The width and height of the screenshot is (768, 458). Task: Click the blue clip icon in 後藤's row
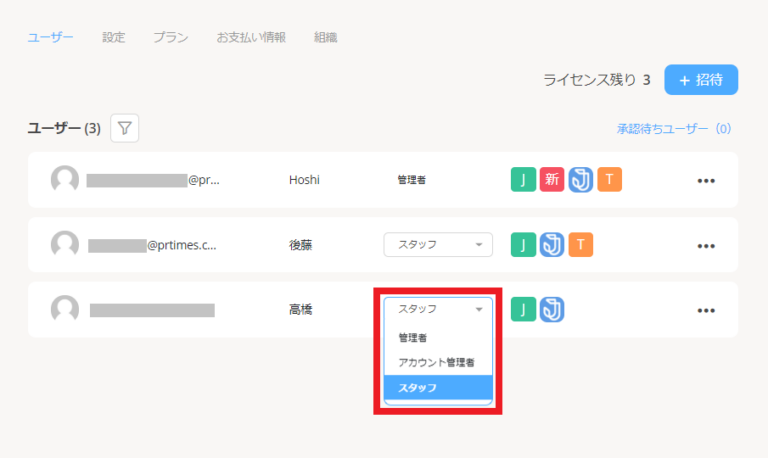click(x=552, y=245)
